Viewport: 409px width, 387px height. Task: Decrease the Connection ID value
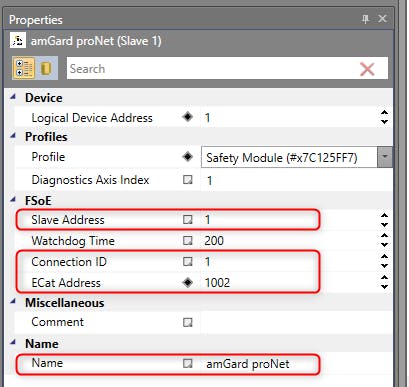[x=384, y=266]
